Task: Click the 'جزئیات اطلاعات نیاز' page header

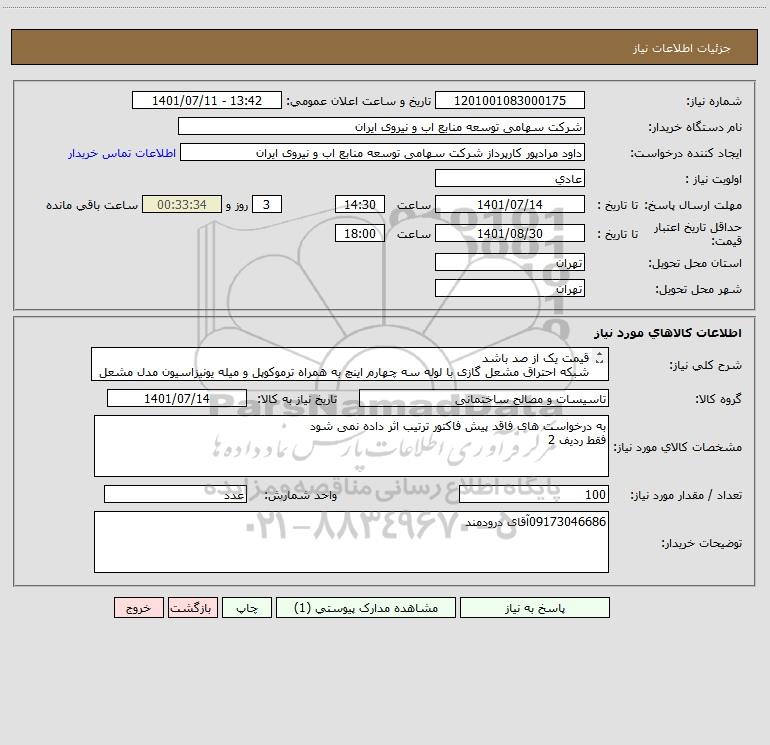Action: click(682, 48)
